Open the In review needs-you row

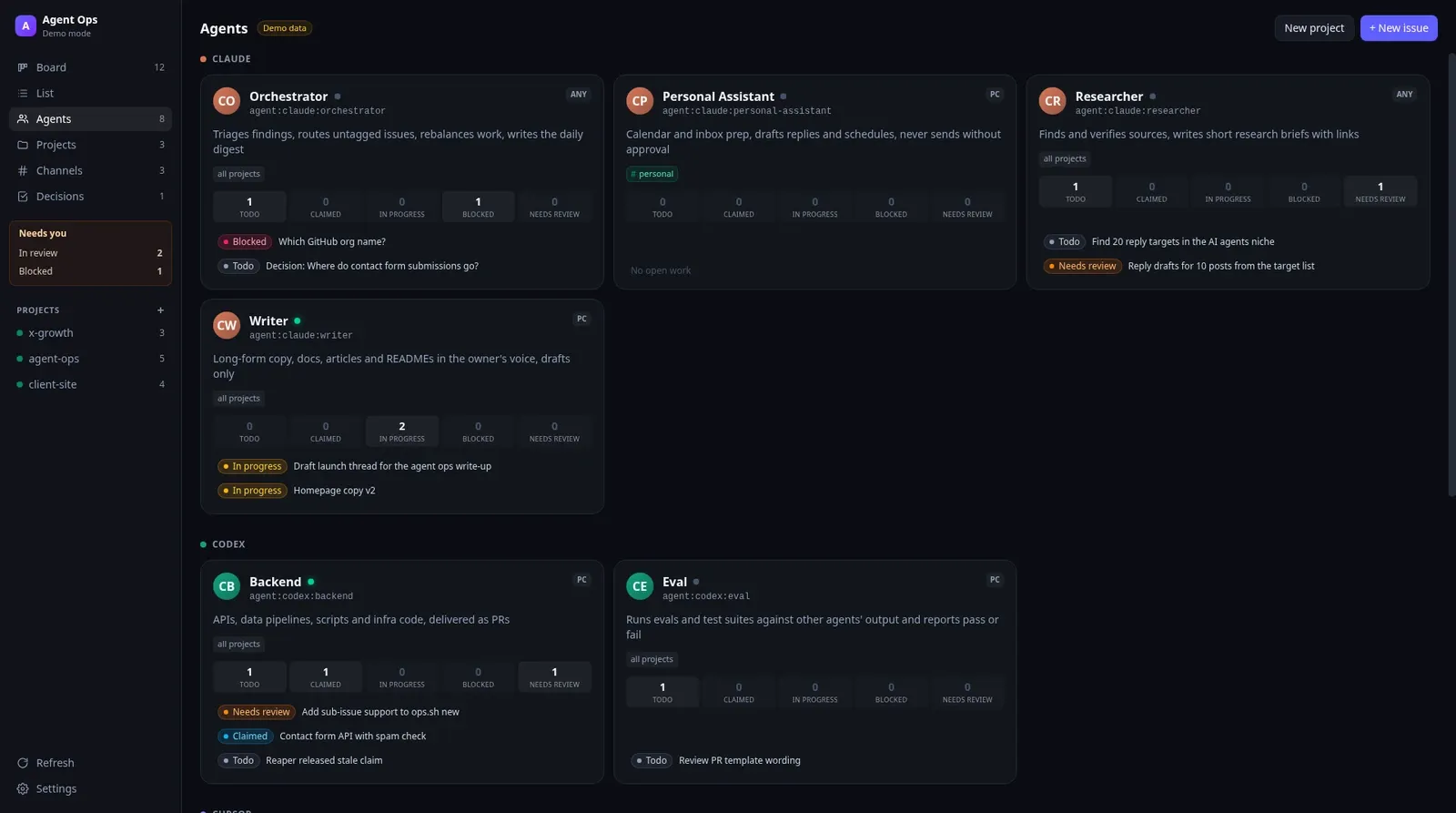tap(90, 253)
